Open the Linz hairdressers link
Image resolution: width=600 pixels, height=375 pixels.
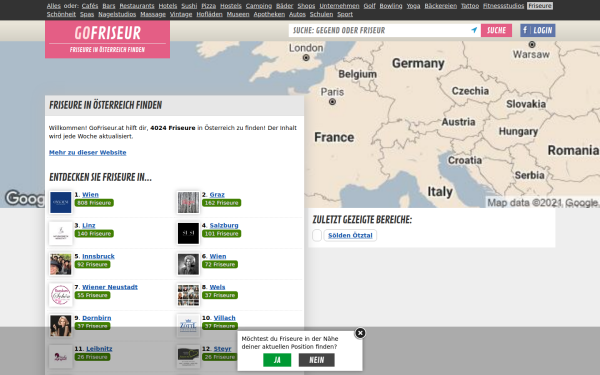(x=89, y=225)
